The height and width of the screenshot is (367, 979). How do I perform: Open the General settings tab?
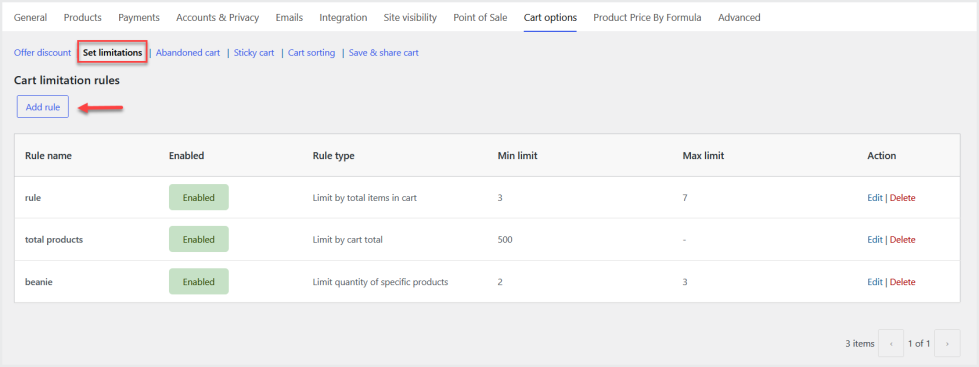(30, 17)
